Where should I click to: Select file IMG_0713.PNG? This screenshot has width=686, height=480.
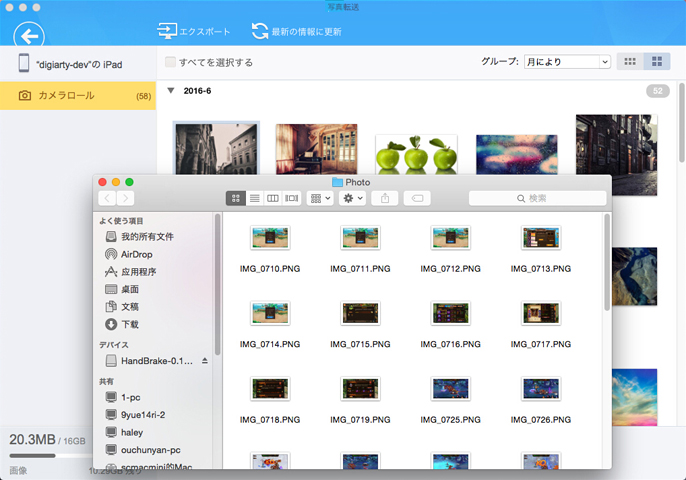pyautogui.click(x=541, y=249)
